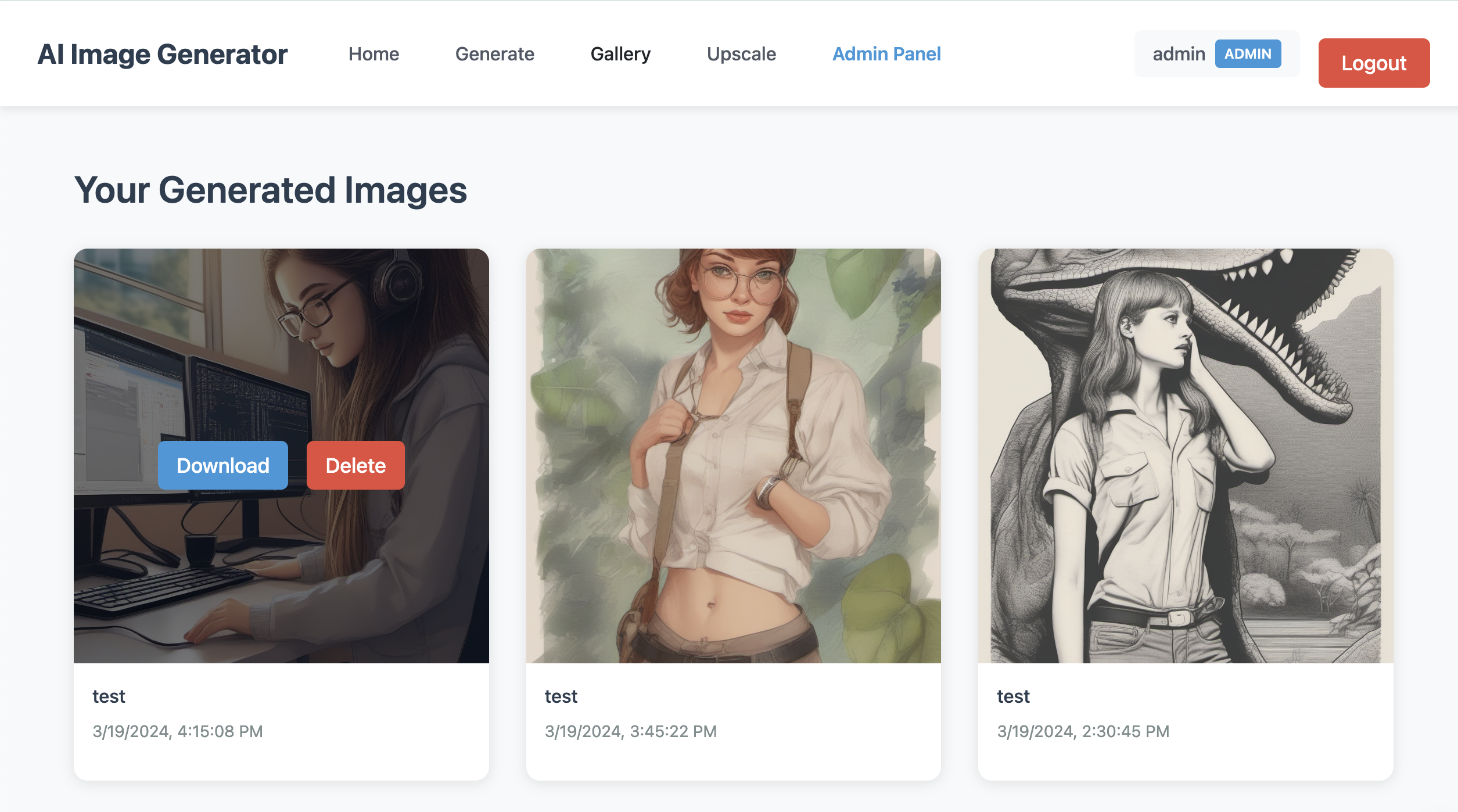
Task: Open the jungle explorer woman thumbnail
Action: 733,456
